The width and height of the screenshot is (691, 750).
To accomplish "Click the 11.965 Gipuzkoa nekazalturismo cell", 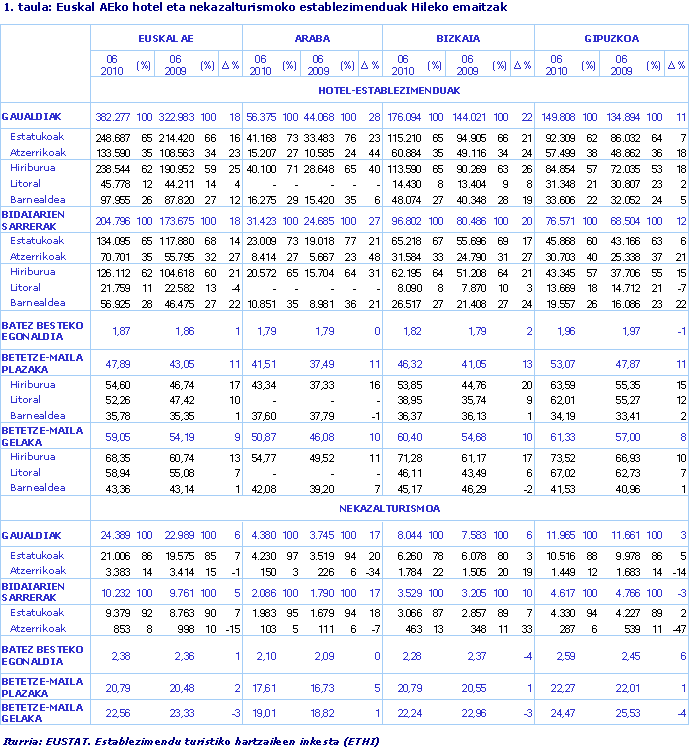I will pos(561,535).
